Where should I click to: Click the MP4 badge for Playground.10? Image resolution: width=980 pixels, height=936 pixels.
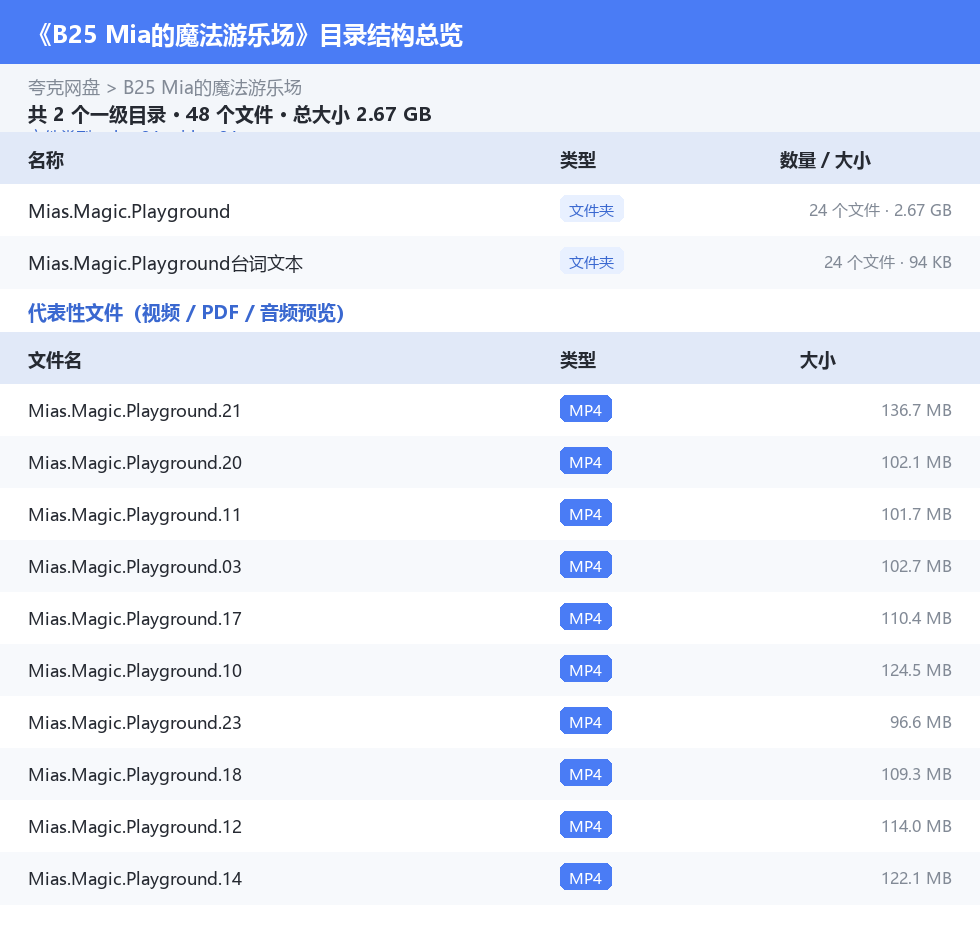(x=586, y=669)
